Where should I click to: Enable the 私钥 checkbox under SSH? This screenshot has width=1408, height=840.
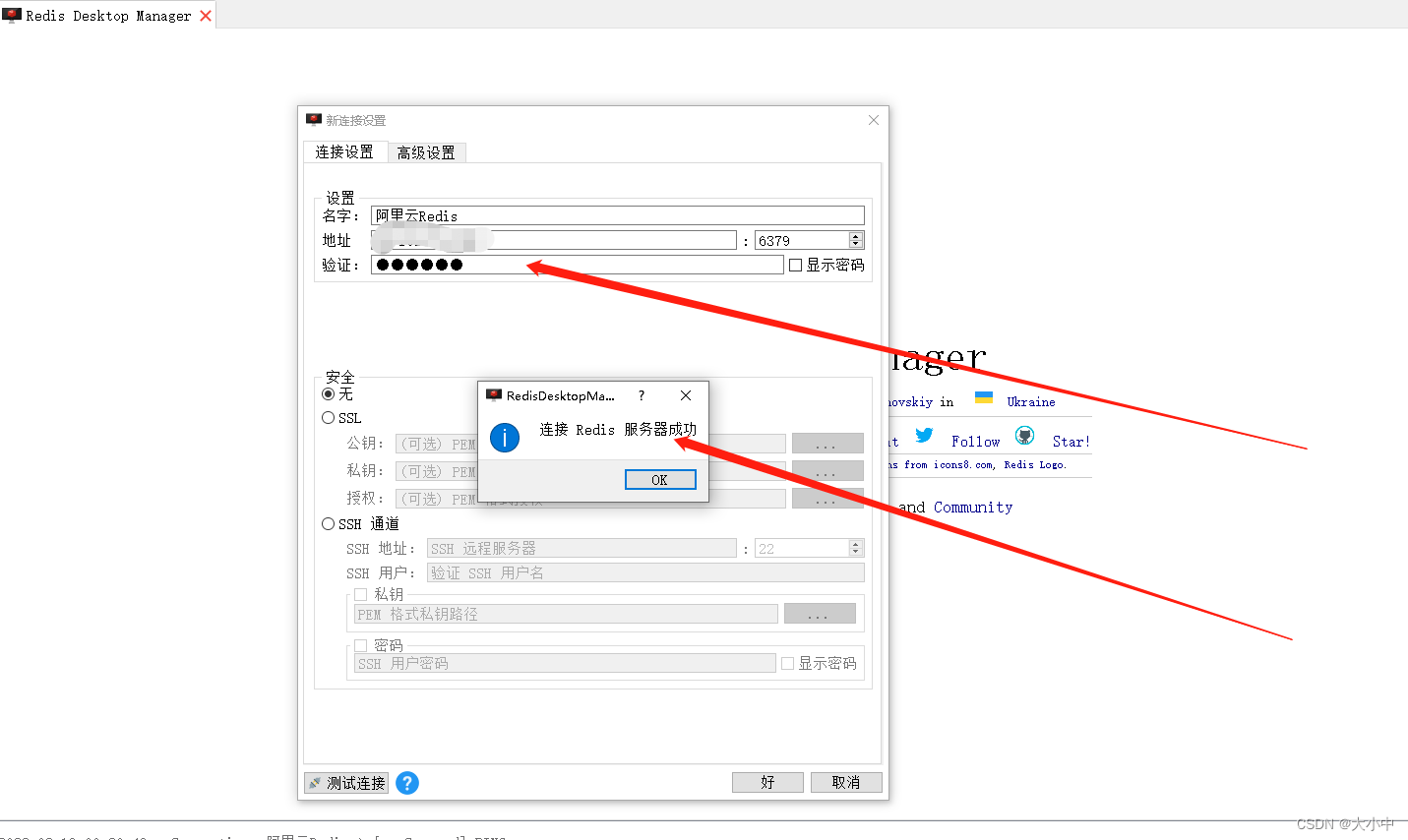pos(361,594)
